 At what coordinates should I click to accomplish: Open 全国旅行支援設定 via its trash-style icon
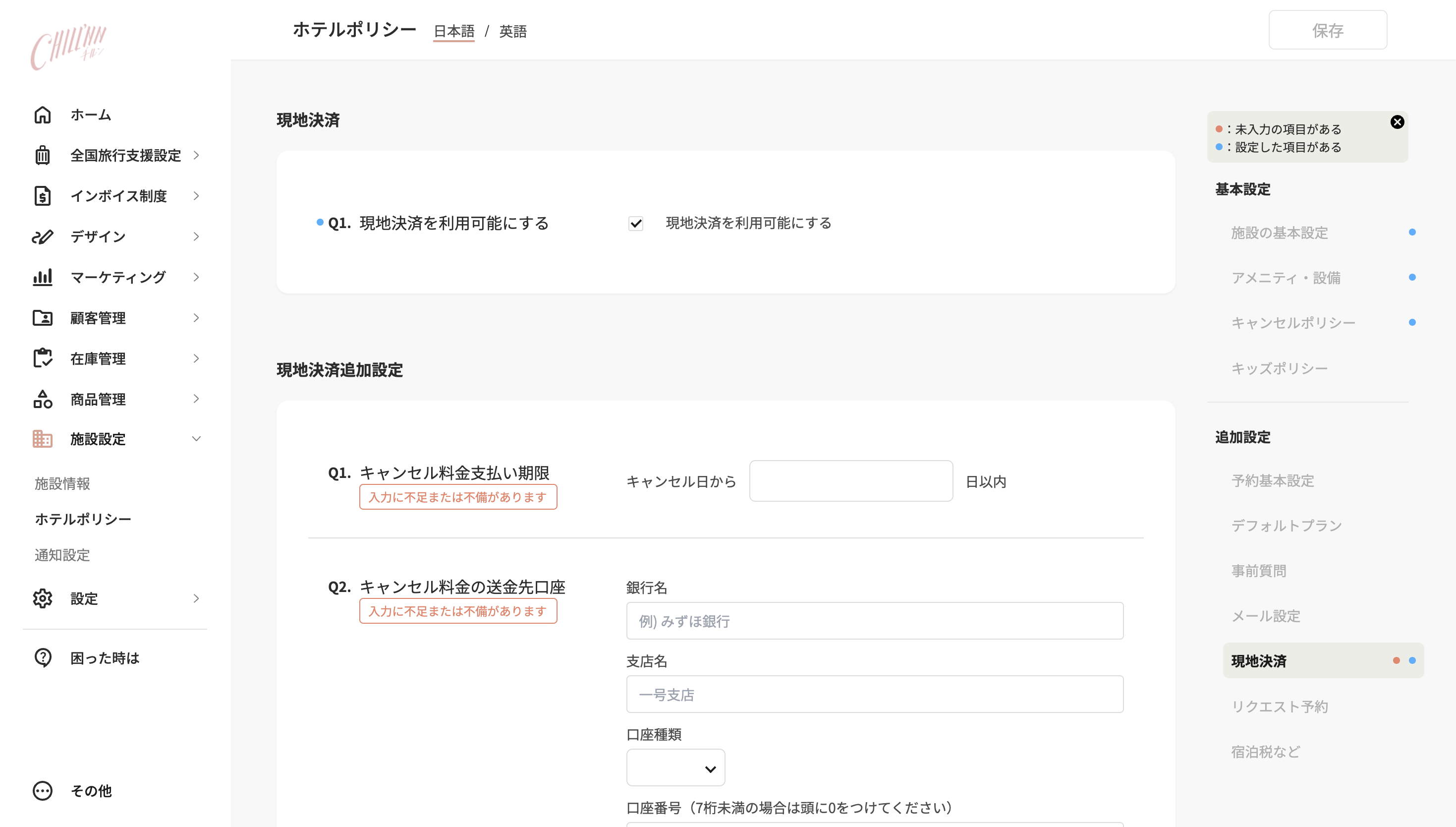pos(43,156)
